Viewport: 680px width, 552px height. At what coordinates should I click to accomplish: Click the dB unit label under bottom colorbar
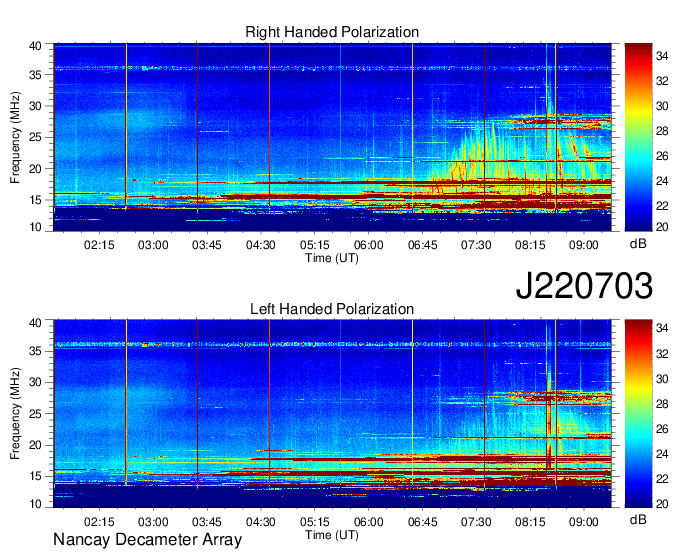(x=638, y=520)
